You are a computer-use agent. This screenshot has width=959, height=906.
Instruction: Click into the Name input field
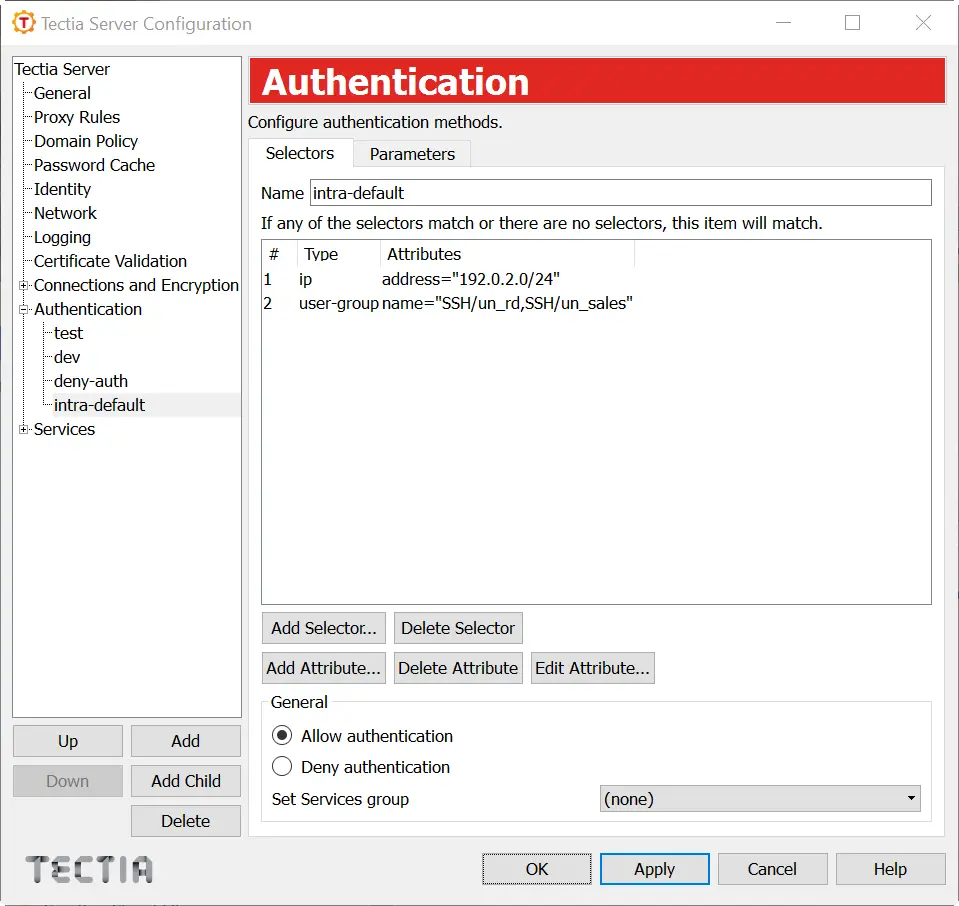(620, 193)
